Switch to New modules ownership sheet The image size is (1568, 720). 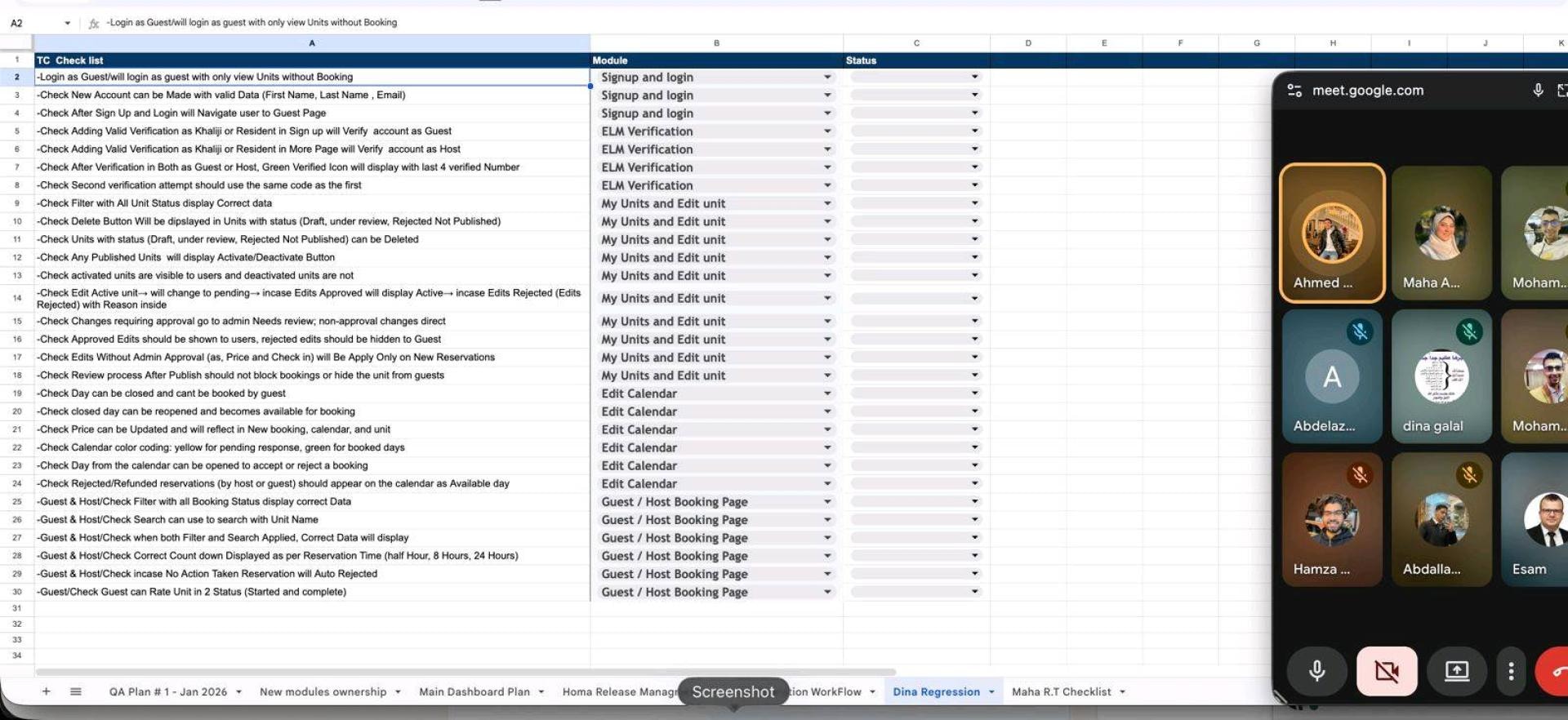323,691
